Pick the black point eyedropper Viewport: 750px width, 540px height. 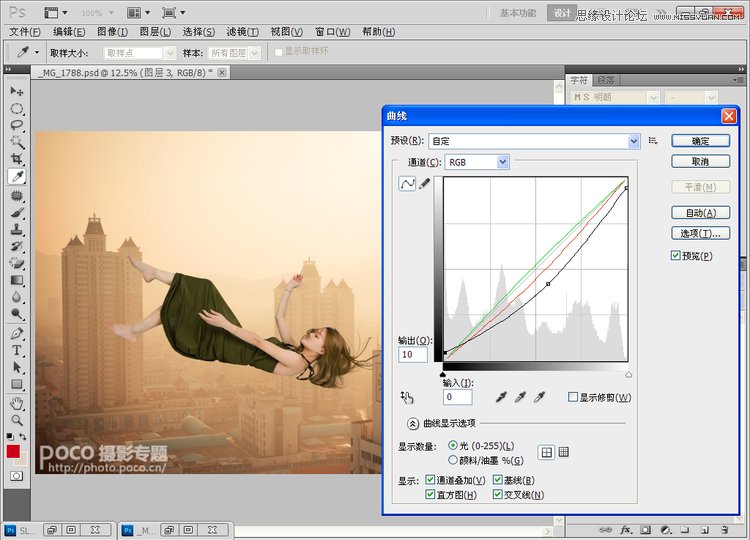pyautogui.click(x=501, y=397)
